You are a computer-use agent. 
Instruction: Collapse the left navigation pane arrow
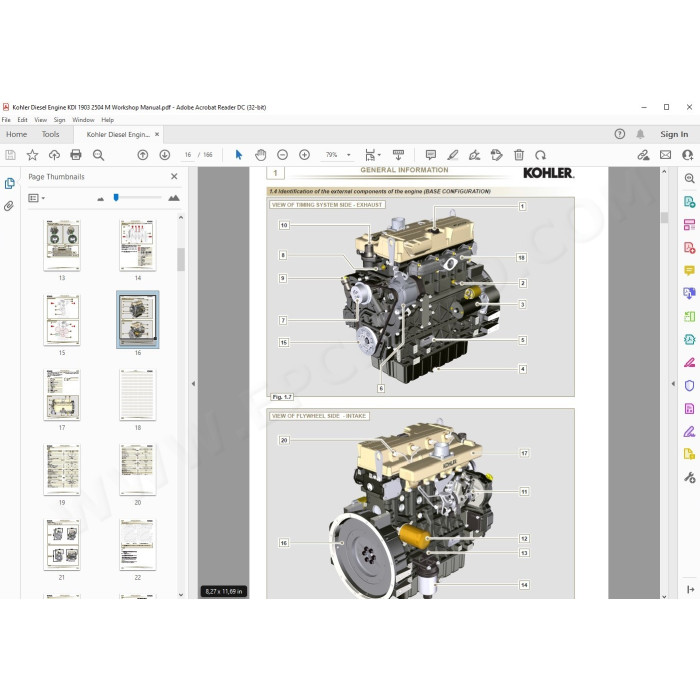(193, 383)
